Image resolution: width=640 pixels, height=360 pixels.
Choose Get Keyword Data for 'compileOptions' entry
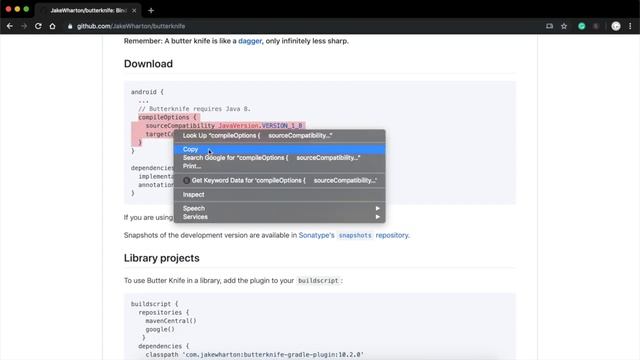click(280, 180)
